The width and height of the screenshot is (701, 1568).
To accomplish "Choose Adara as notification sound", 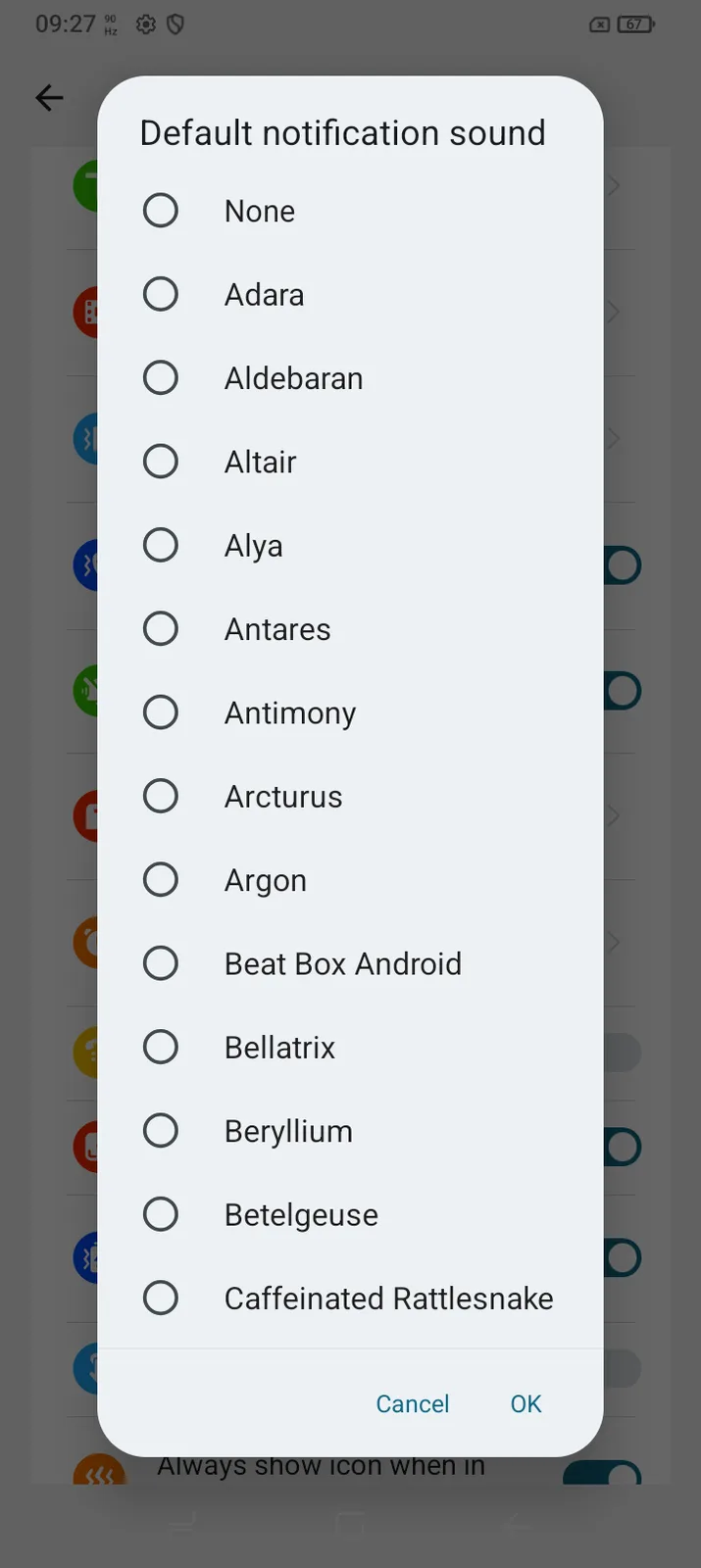I will click(161, 294).
